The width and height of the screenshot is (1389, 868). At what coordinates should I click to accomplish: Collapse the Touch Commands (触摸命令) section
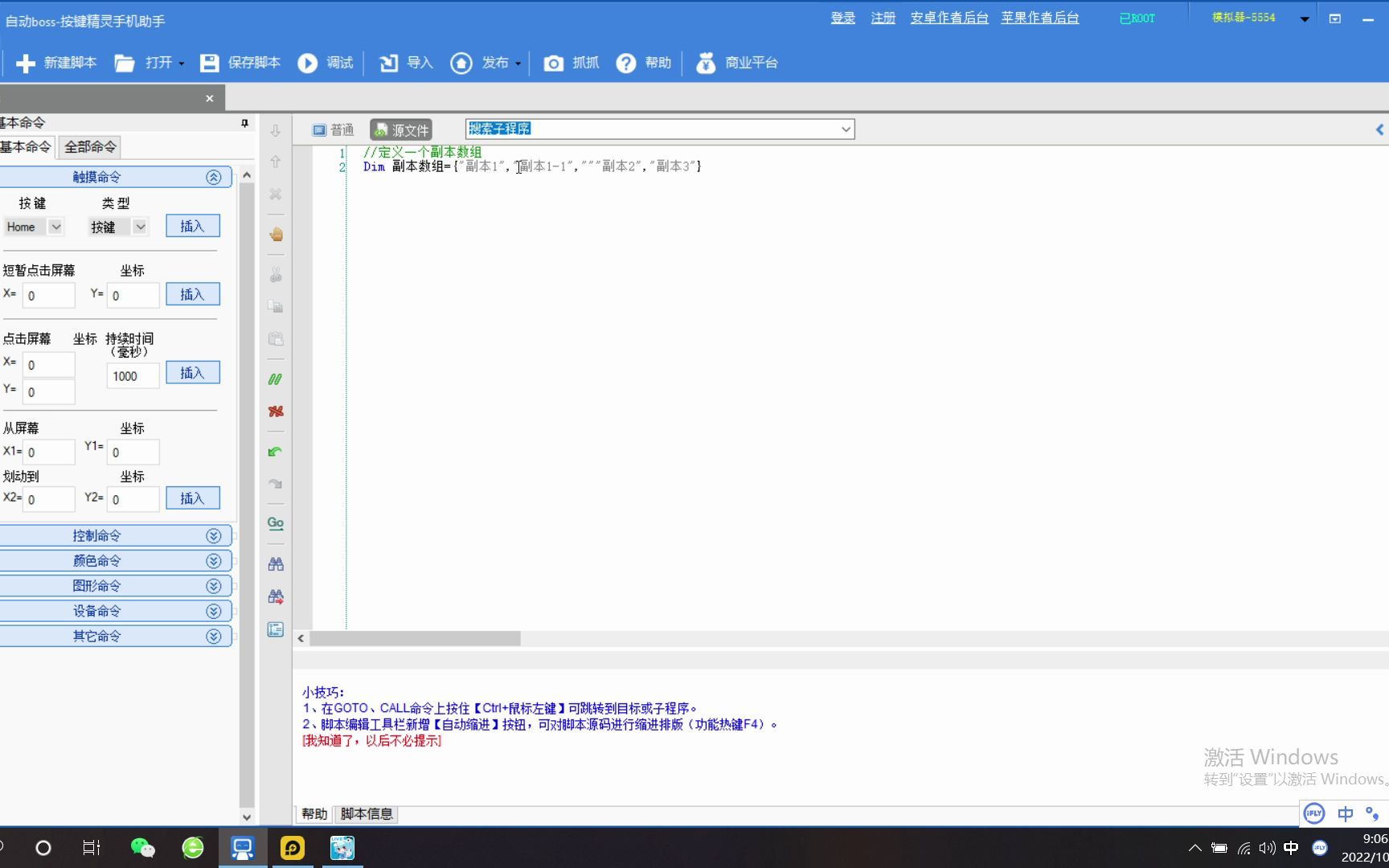213,177
